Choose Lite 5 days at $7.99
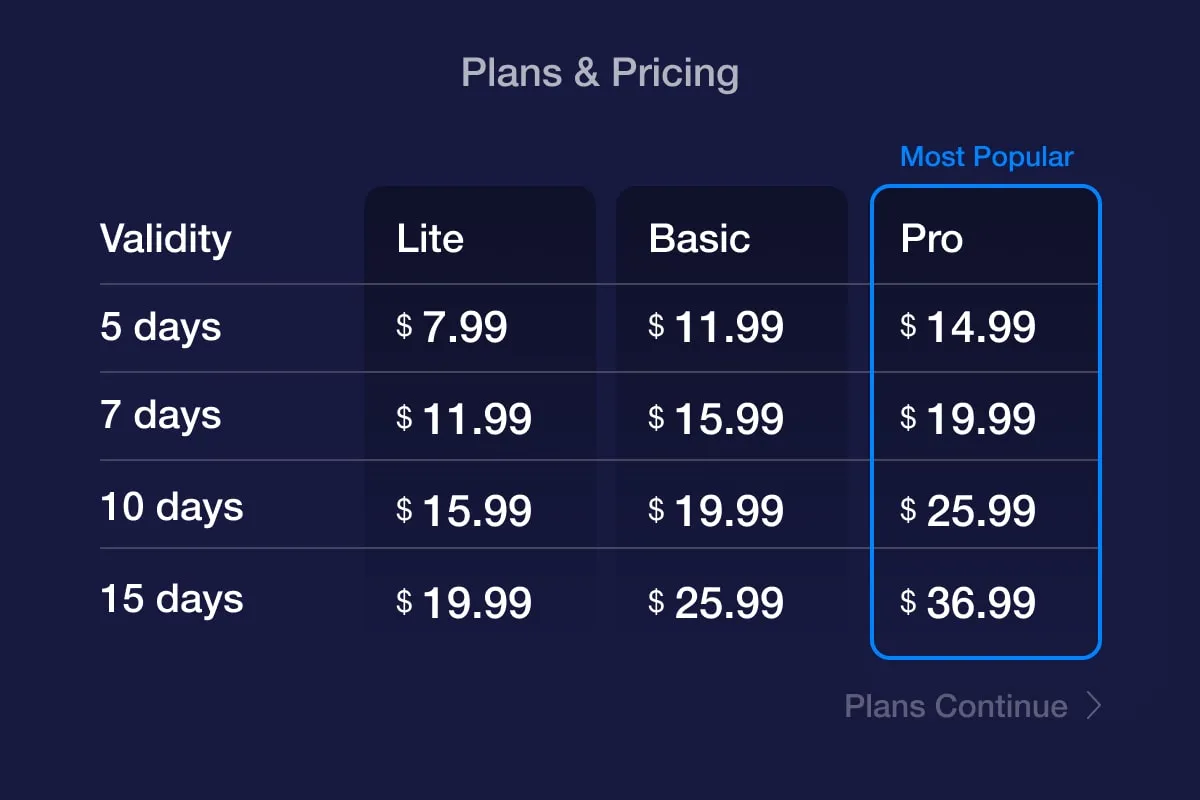Screen dimensions: 1200x800 point(452,327)
